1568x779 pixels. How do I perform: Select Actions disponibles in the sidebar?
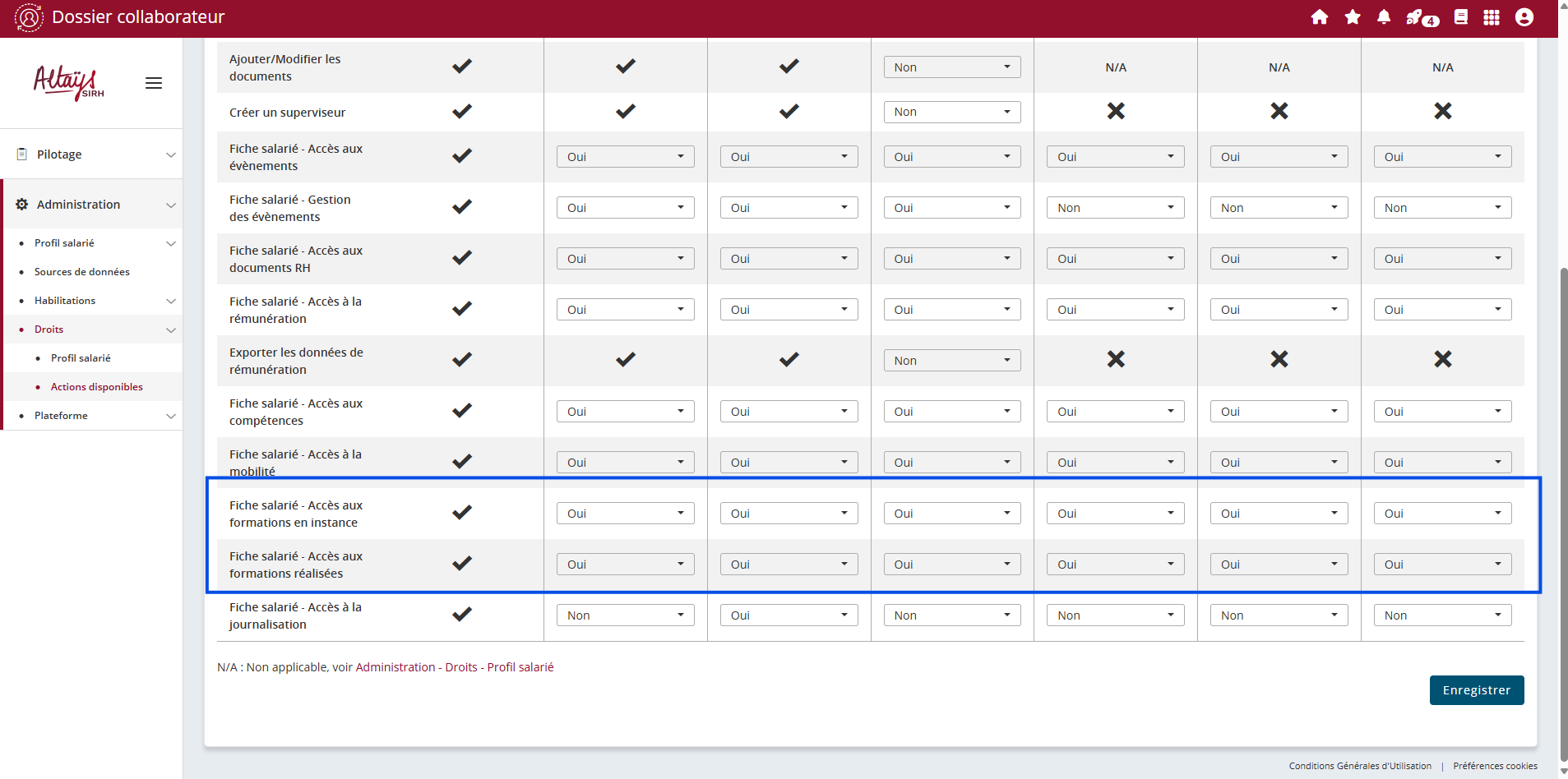97,387
